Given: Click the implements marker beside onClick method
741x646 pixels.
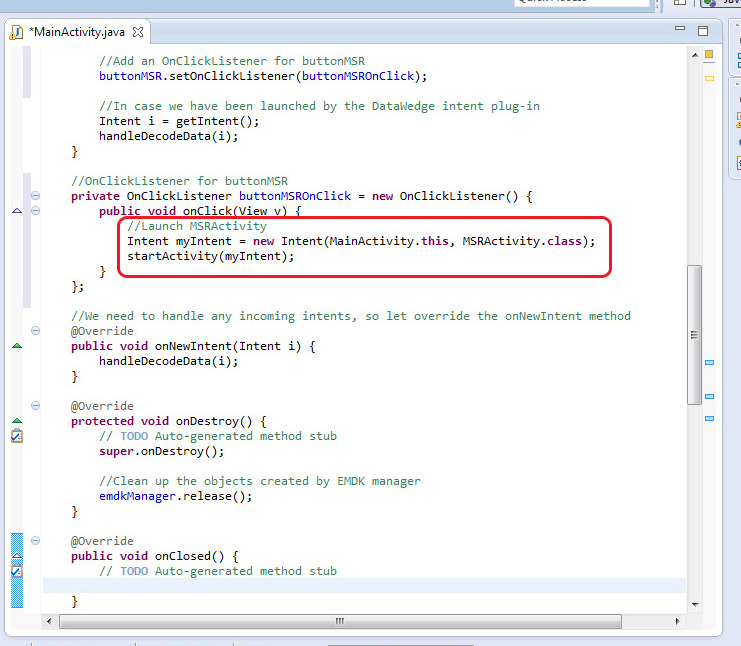Looking at the screenshot, I should pyautogui.click(x=16, y=211).
